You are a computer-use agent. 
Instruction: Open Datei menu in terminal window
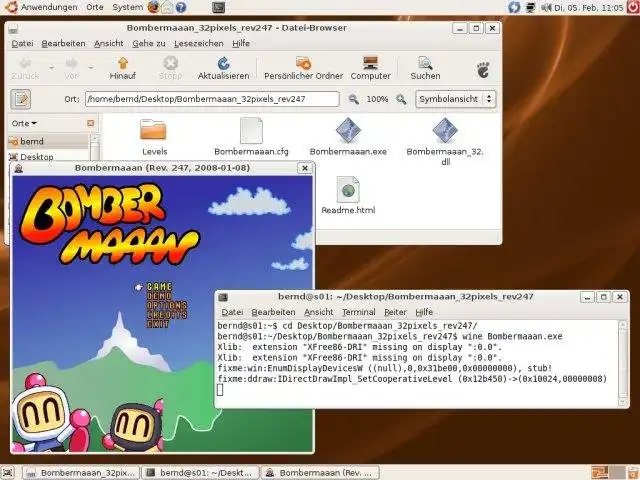click(232, 312)
